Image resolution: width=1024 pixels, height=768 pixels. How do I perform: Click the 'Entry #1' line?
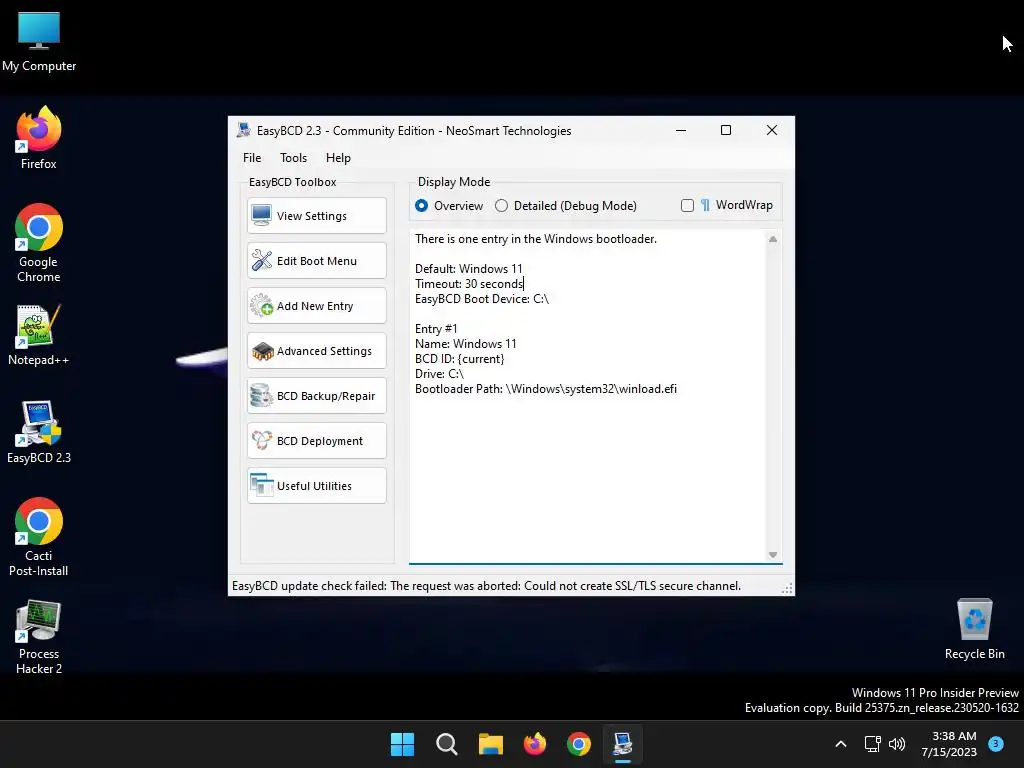tap(436, 329)
